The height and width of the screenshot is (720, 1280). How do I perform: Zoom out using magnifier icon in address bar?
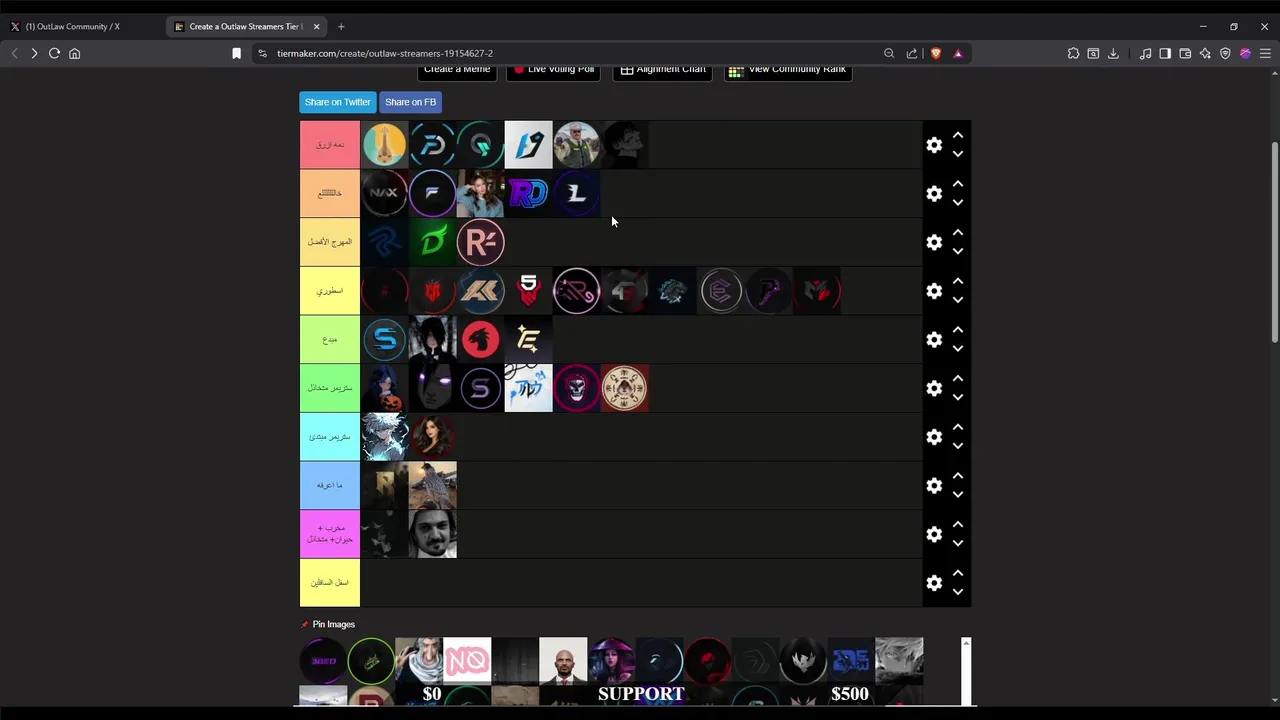(889, 53)
